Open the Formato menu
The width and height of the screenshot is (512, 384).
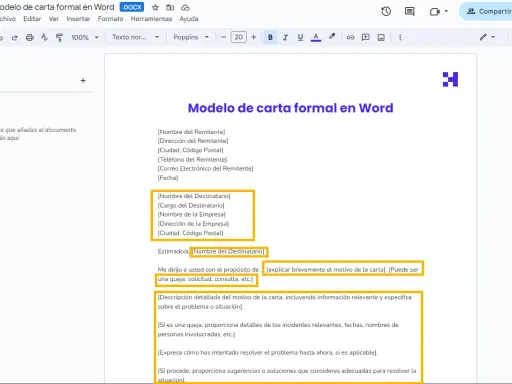(x=110, y=19)
